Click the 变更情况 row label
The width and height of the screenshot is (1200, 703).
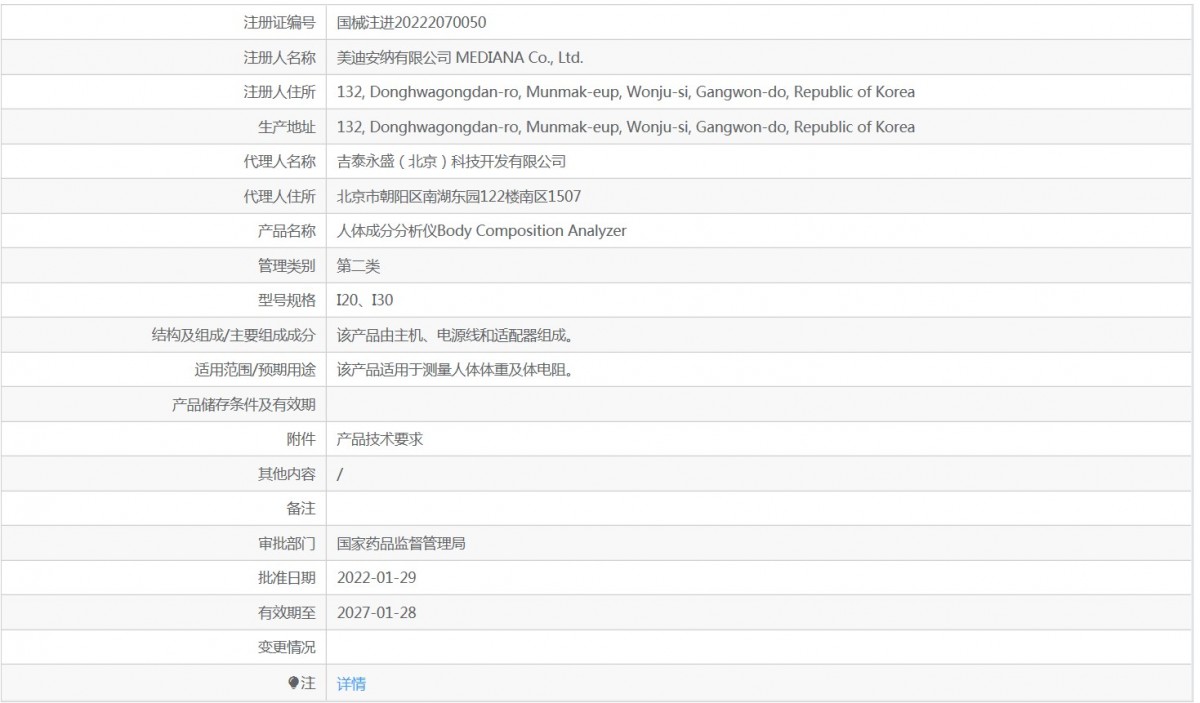click(x=286, y=648)
